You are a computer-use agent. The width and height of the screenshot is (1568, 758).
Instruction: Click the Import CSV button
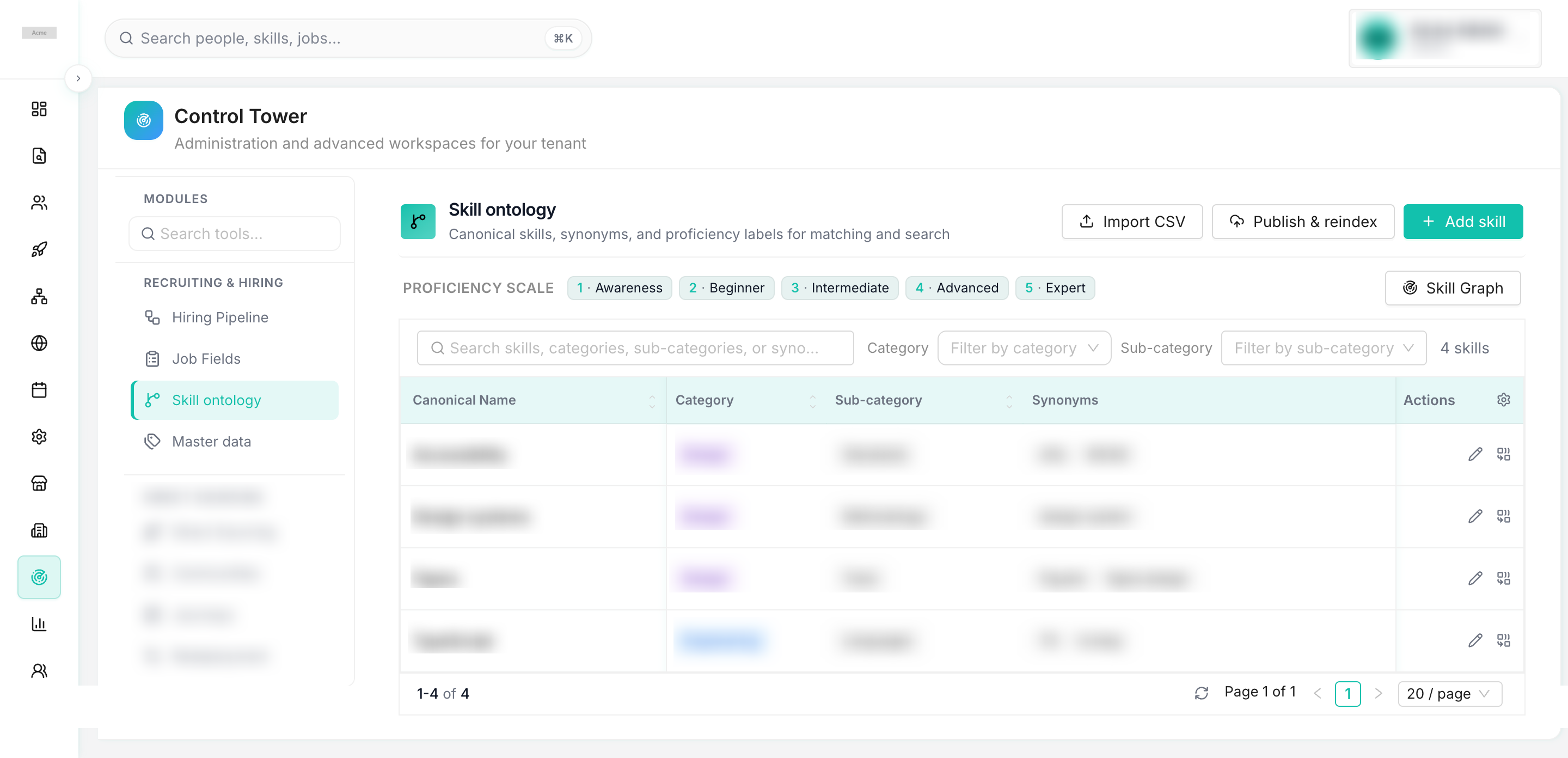coord(1131,222)
